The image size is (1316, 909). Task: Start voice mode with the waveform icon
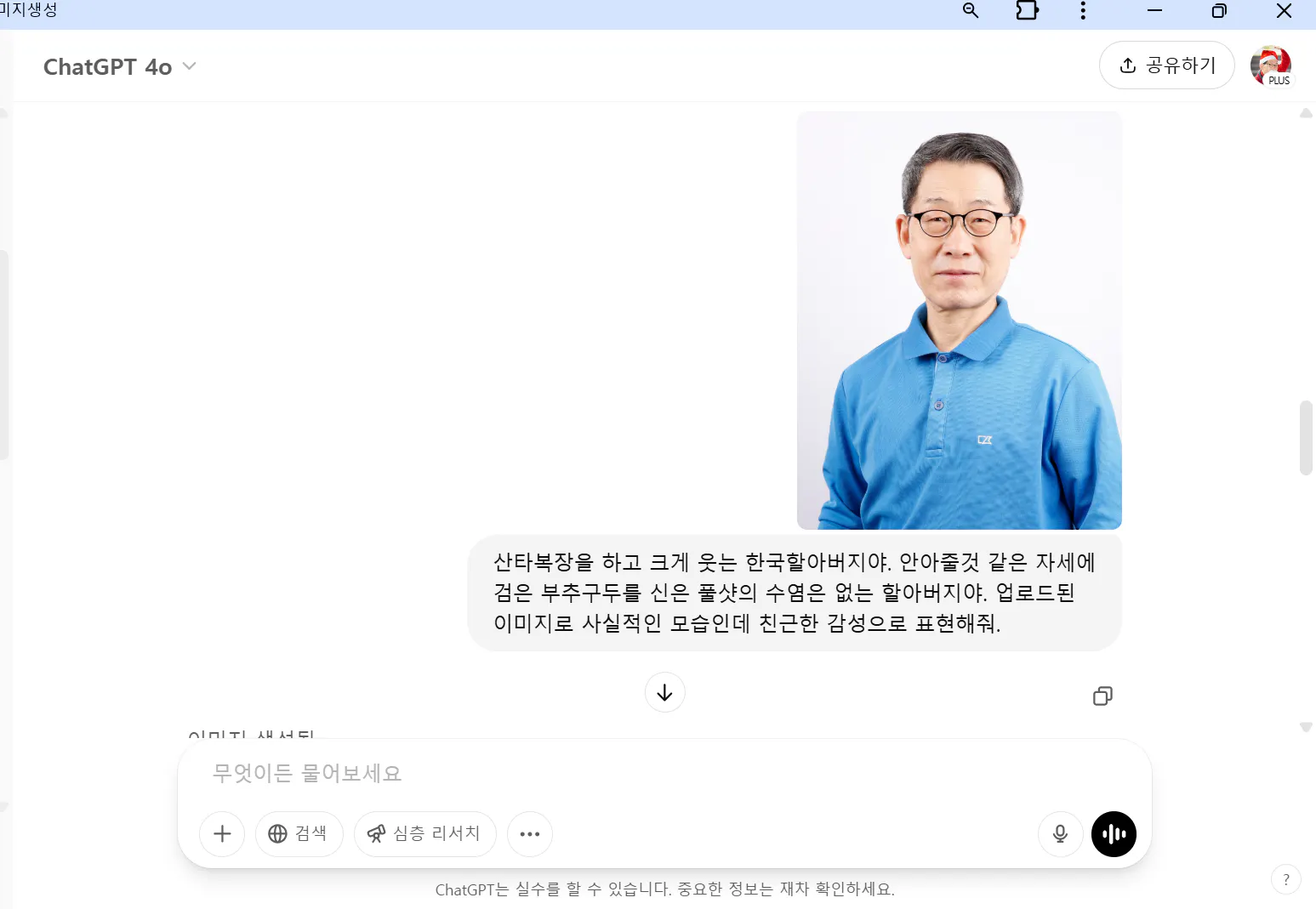click(1114, 834)
